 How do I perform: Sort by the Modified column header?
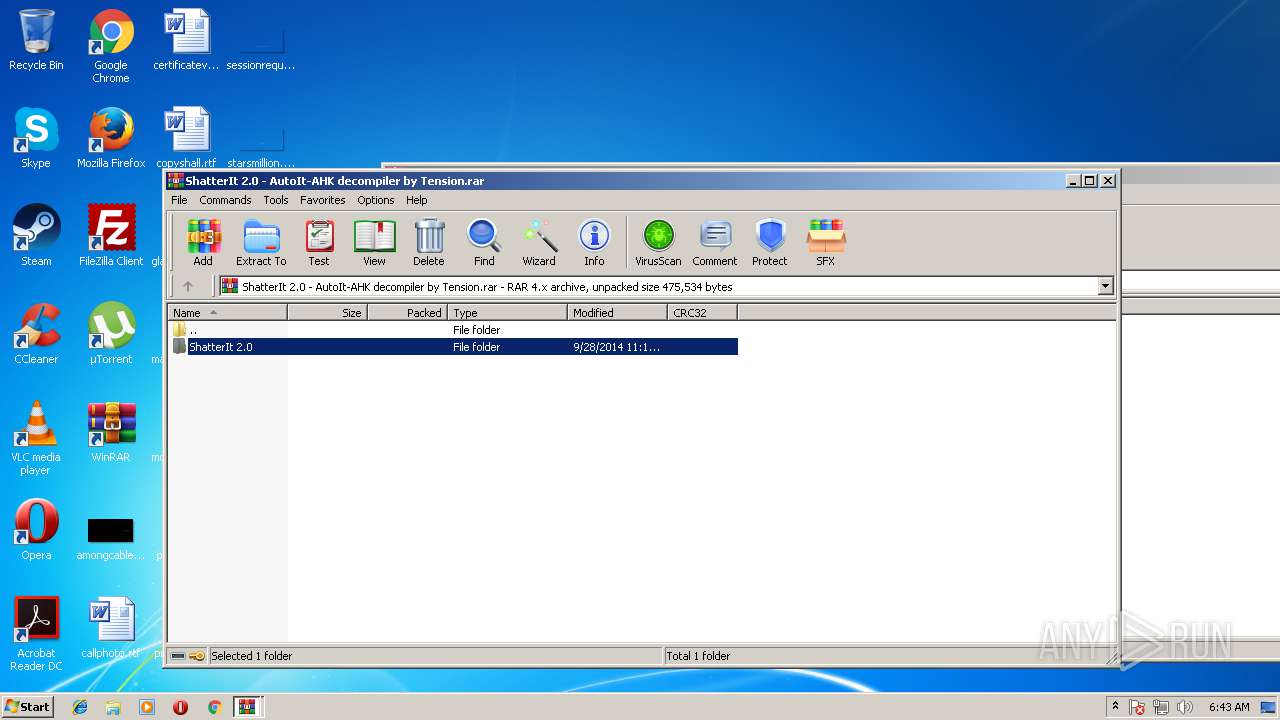click(618, 312)
